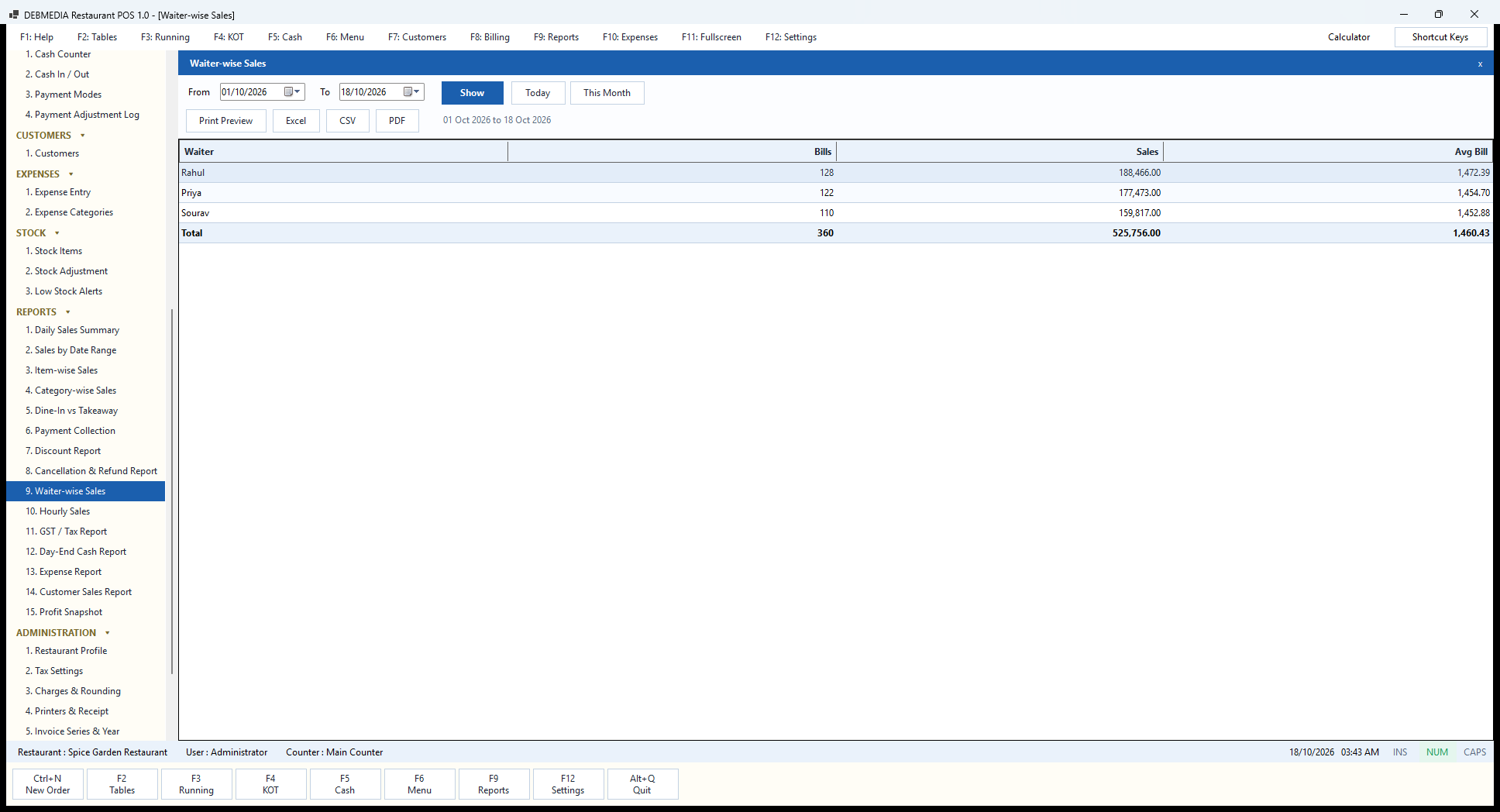Select Priya's waiter row
Image resolution: width=1500 pixels, height=812 pixels.
(x=835, y=193)
